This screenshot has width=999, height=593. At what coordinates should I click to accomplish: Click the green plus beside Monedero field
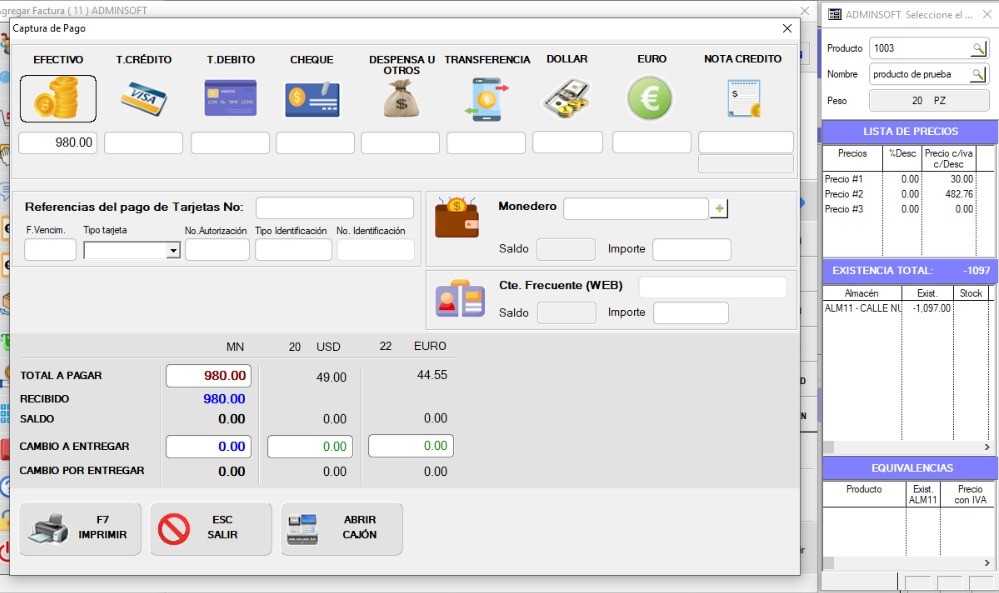(719, 209)
